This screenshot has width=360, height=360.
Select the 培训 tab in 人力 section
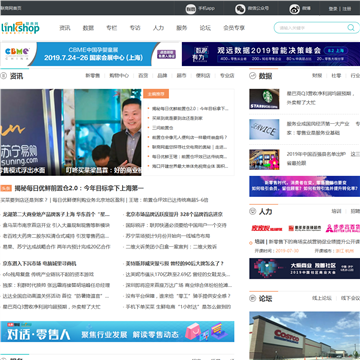point(336,211)
